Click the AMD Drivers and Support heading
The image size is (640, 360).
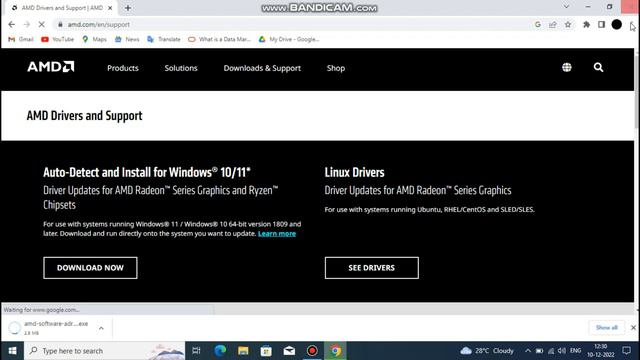(84, 116)
